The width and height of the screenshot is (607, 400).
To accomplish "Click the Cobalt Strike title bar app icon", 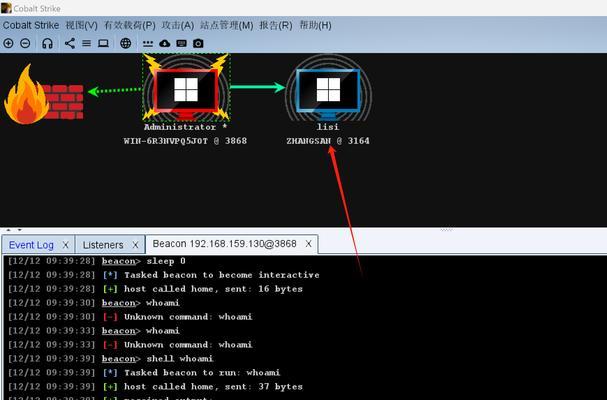I will click(x=7, y=7).
